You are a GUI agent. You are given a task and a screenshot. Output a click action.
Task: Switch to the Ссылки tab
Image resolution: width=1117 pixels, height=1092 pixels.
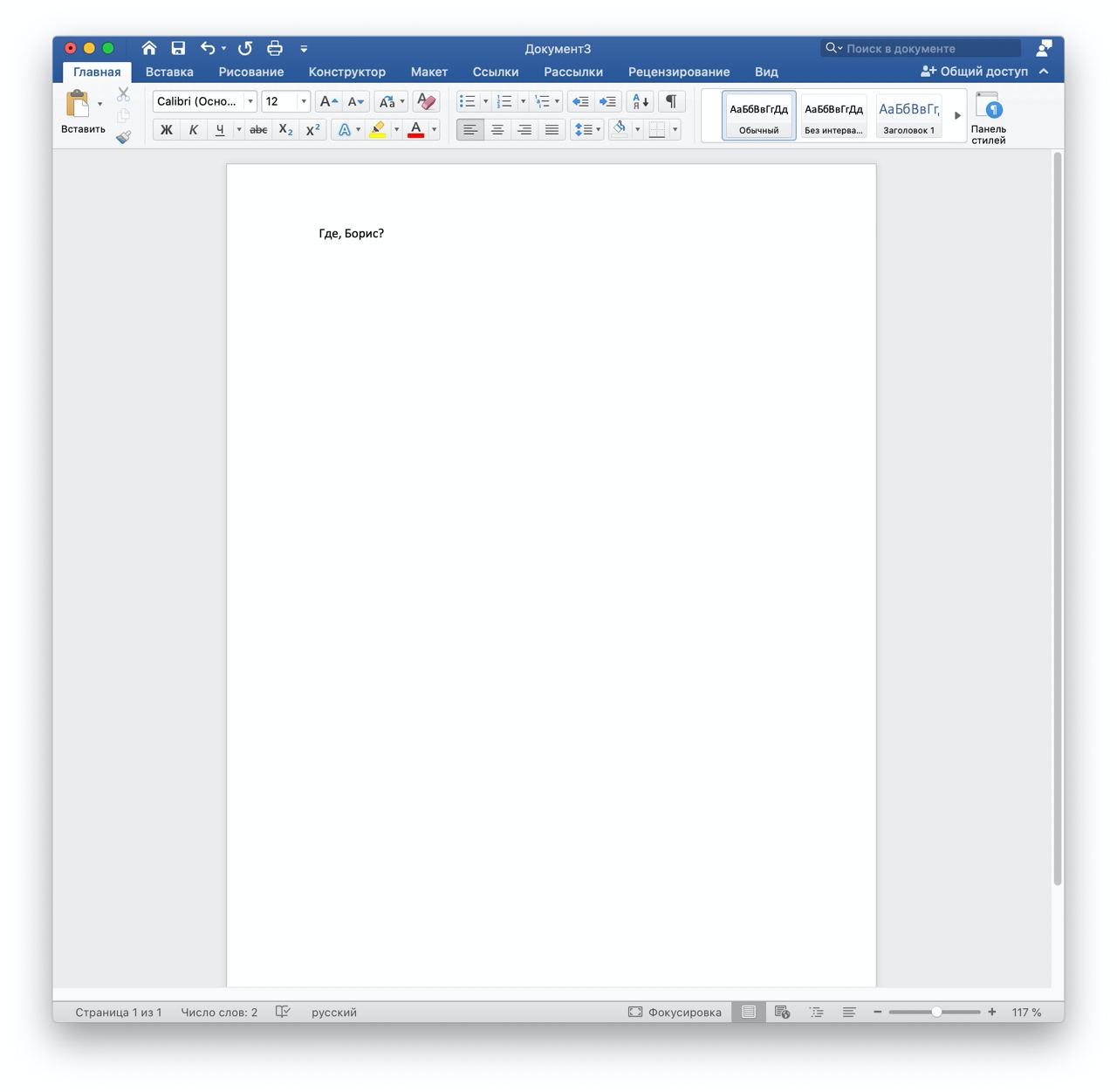coord(496,72)
